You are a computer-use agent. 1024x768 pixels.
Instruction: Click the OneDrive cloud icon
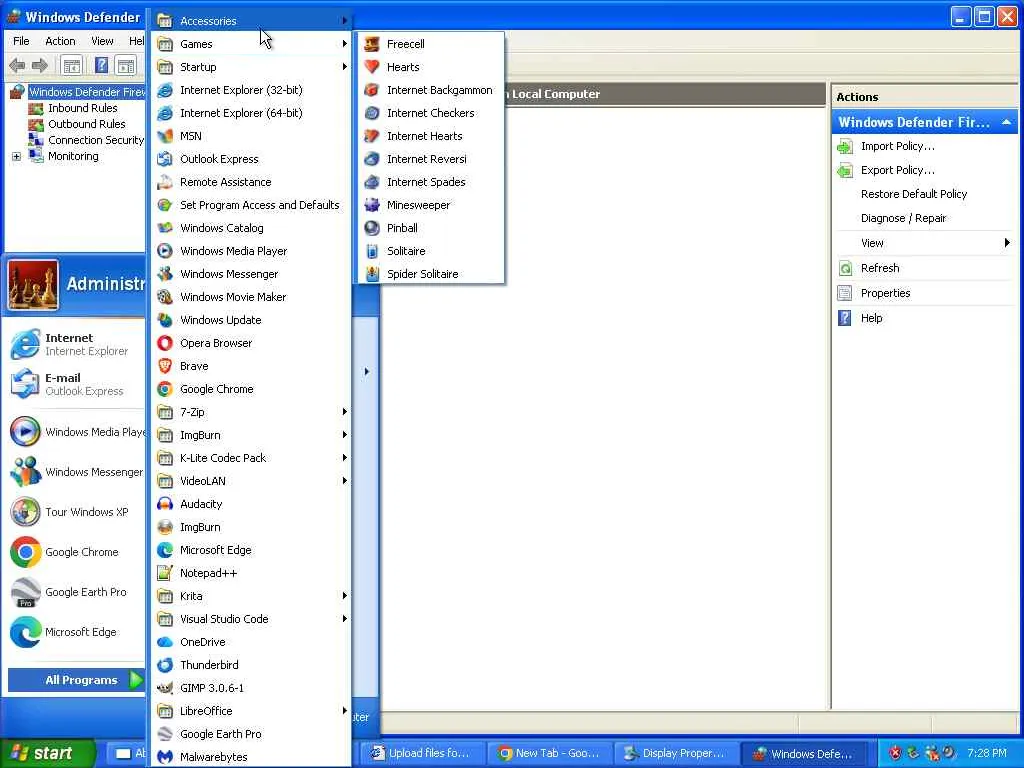[165, 642]
